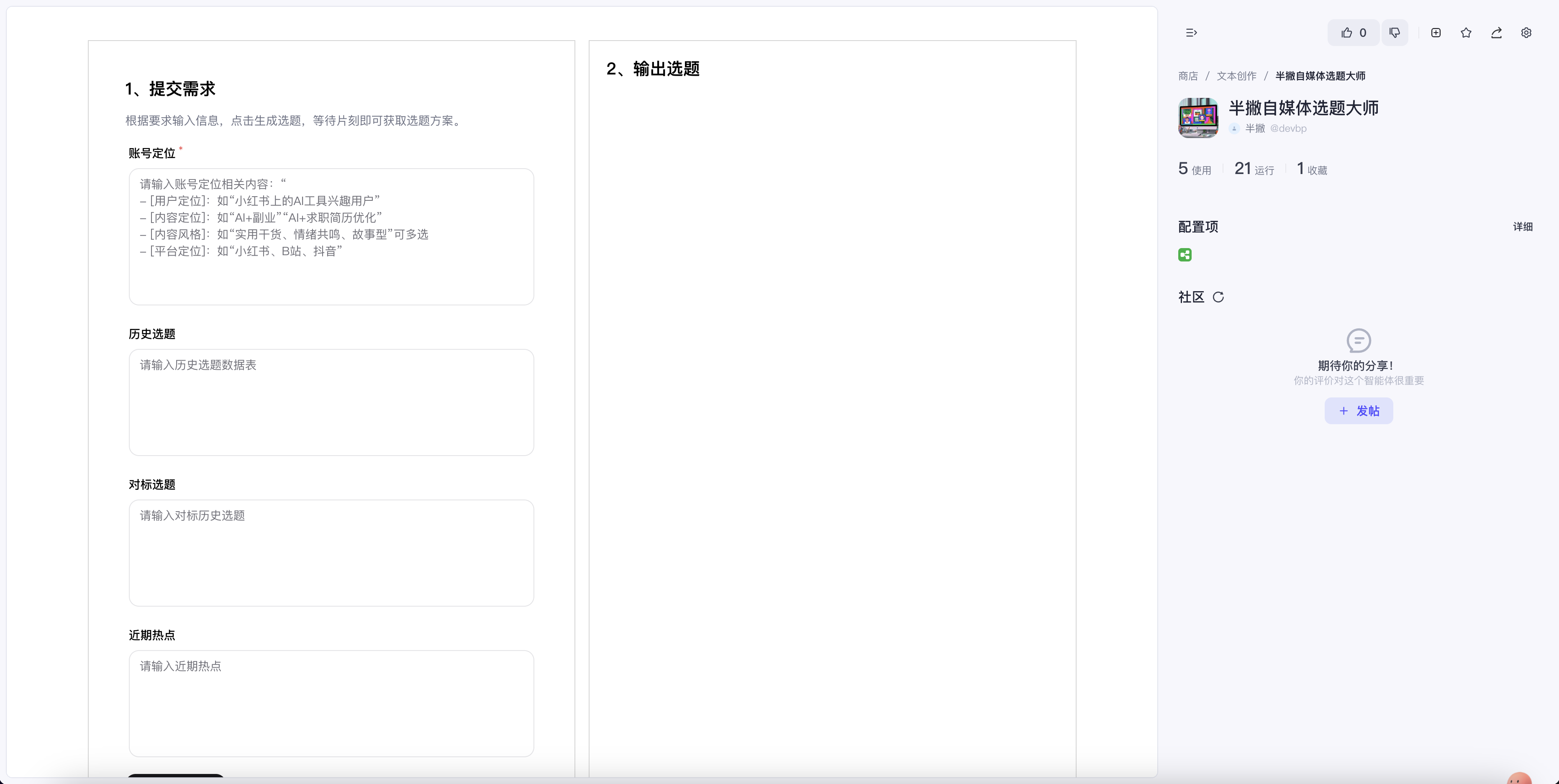The width and height of the screenshot is (1559, 784).
Task: Click the 账号定位 text area
Action: (331, 236)
